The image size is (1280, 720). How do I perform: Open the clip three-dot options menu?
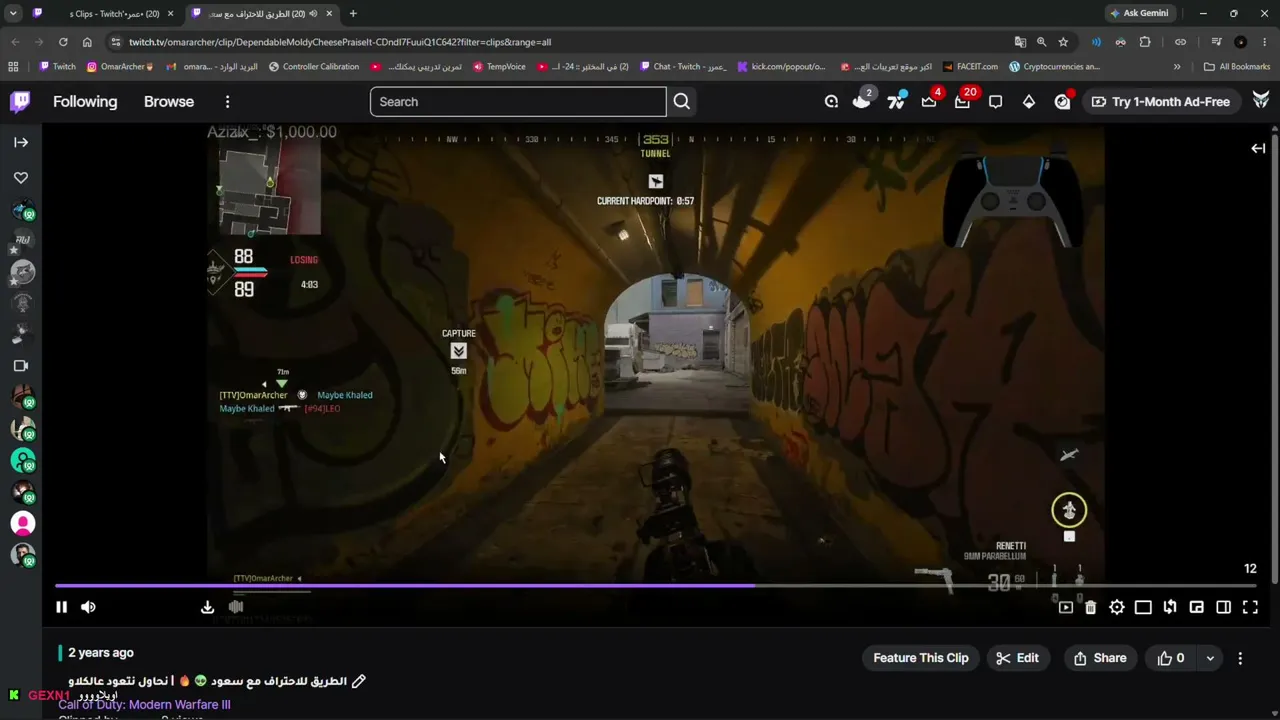click(x=1240, y=658)
